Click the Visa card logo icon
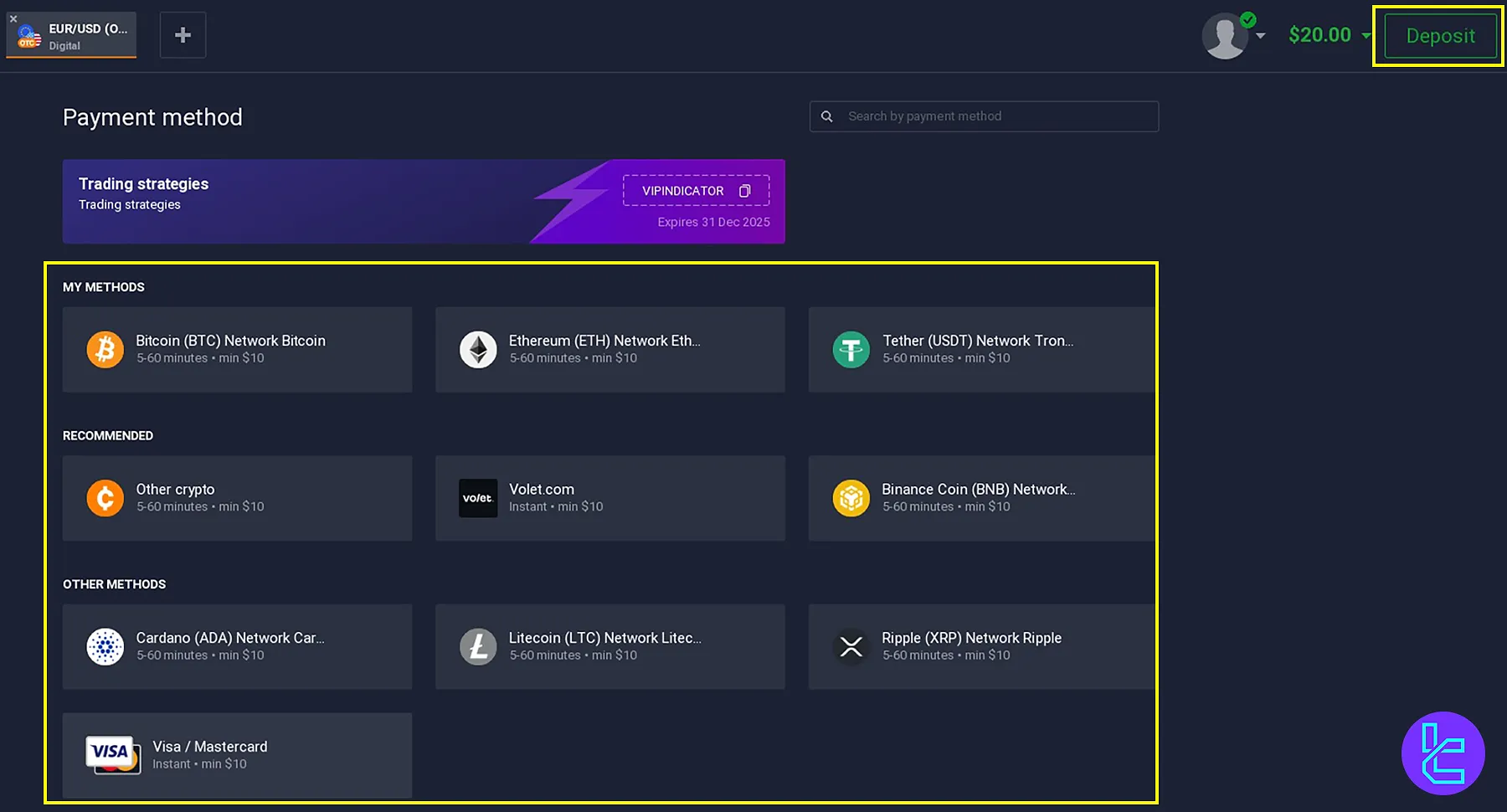This screenshot has width=1507, height=812. tap(113, 755)
